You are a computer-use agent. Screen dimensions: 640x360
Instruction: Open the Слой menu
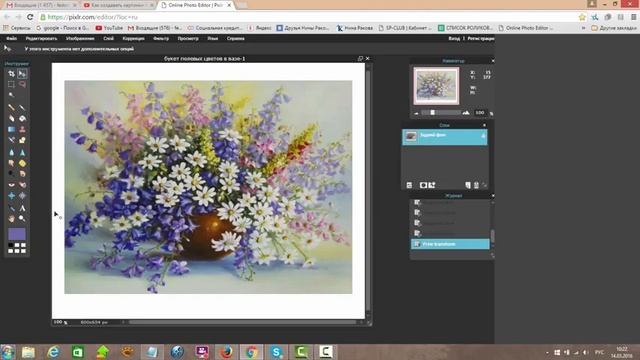pyautogui.click(x=109, y=38)
